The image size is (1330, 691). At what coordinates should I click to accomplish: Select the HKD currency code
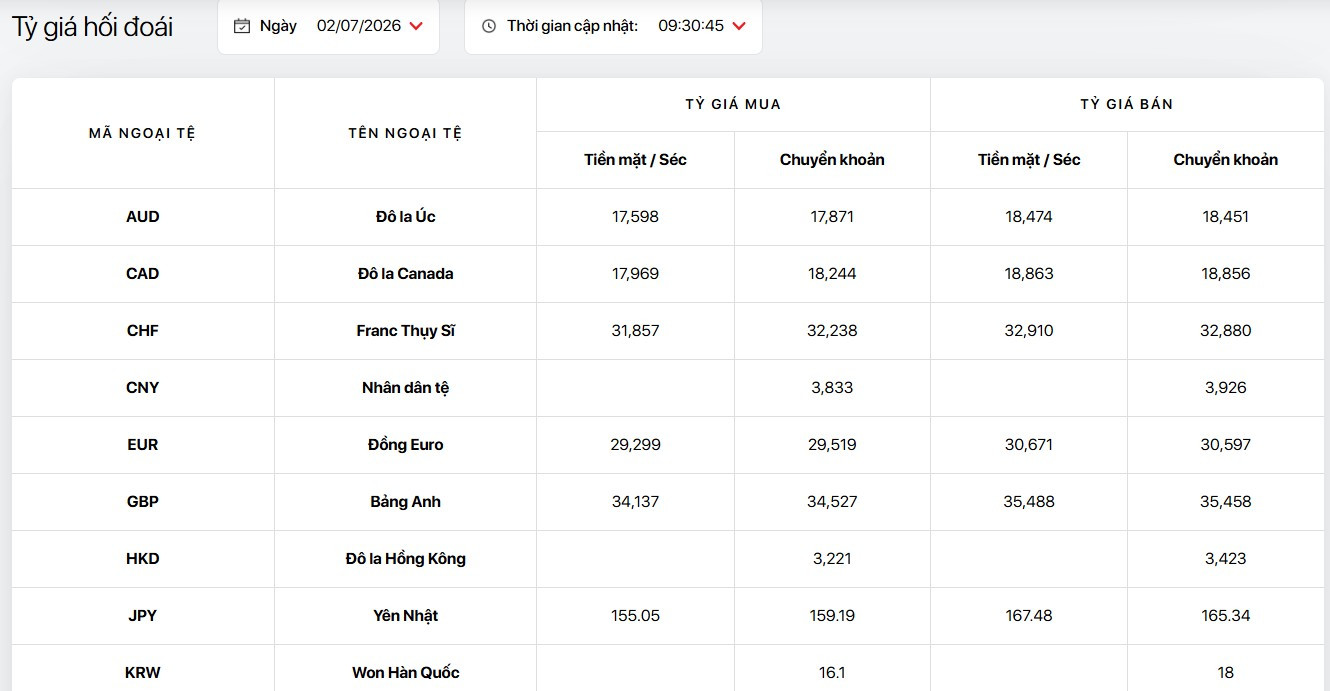coord(143,559)
